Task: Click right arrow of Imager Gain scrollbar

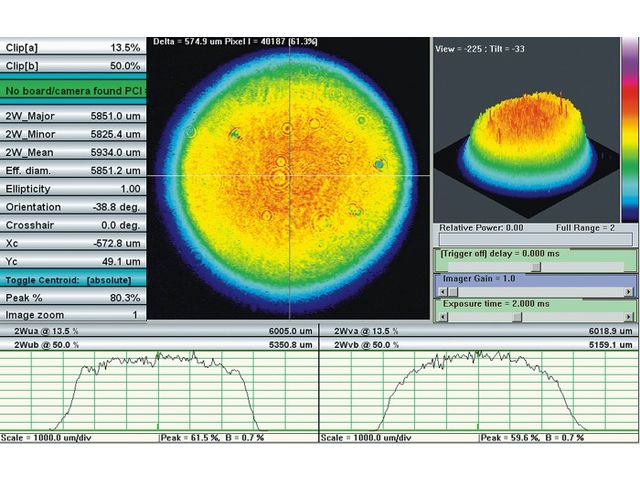Action: coord(629,292)
